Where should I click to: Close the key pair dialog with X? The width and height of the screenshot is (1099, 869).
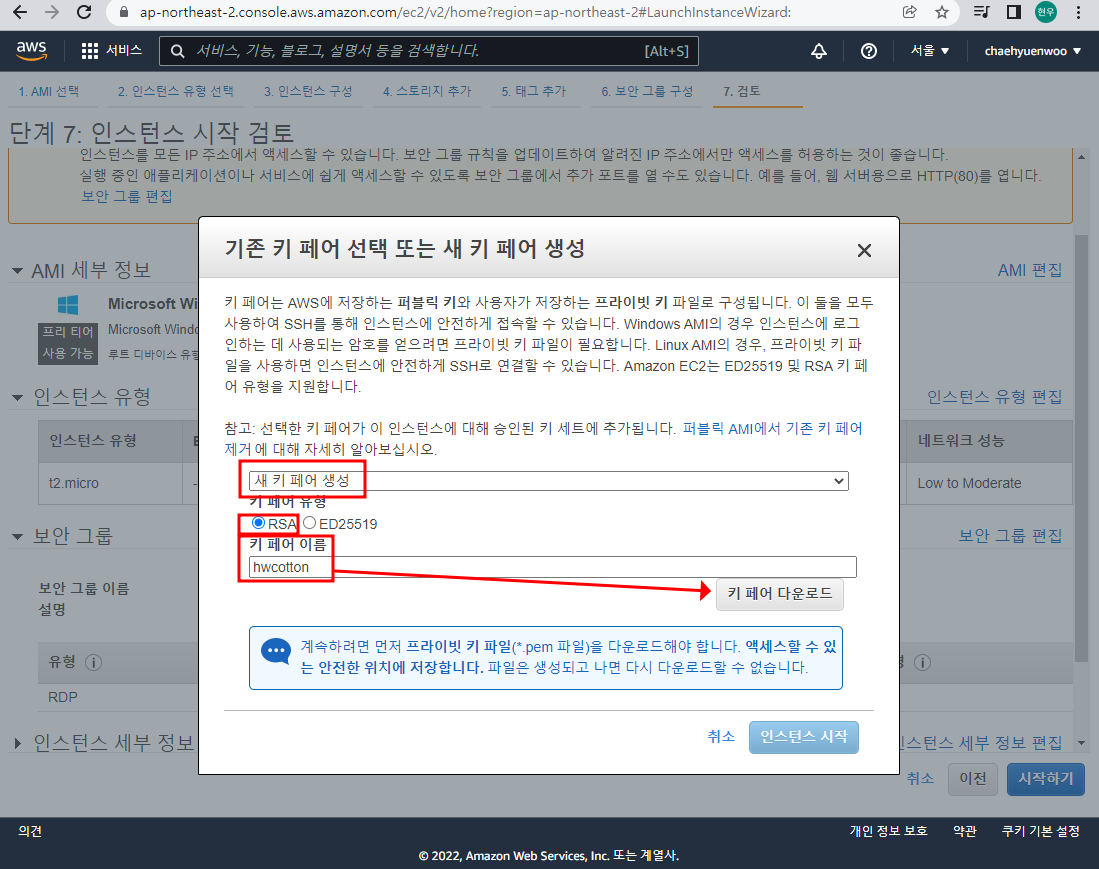(x=864, y=250)
